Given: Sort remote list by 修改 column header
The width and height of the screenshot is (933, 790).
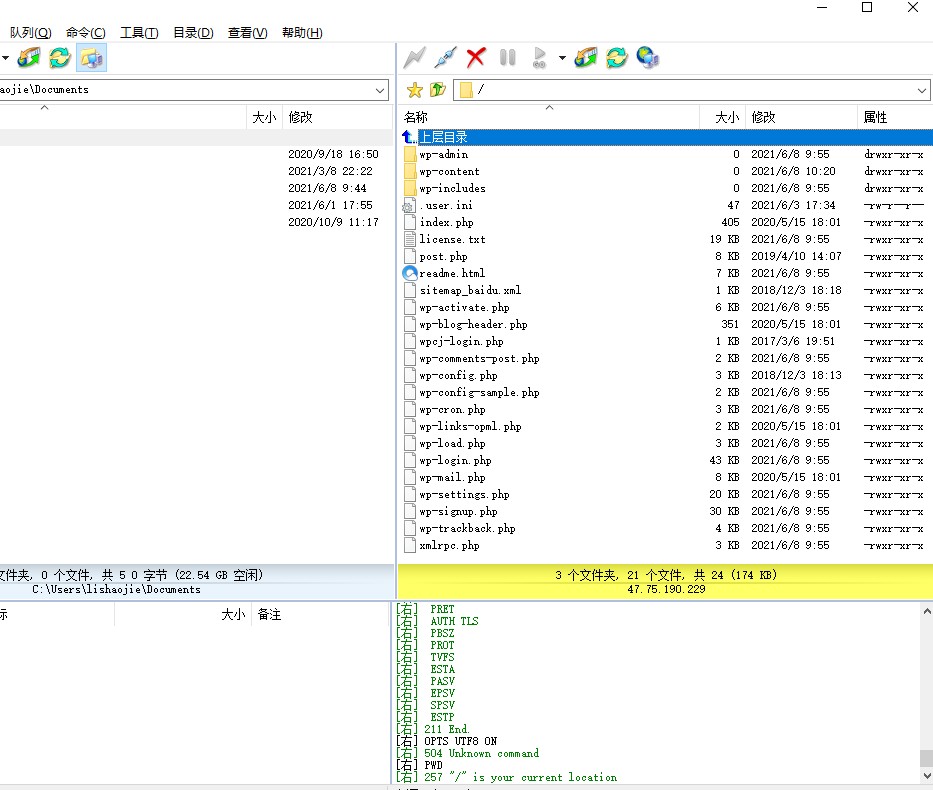Looking at the screenshot, I should 801,117.
